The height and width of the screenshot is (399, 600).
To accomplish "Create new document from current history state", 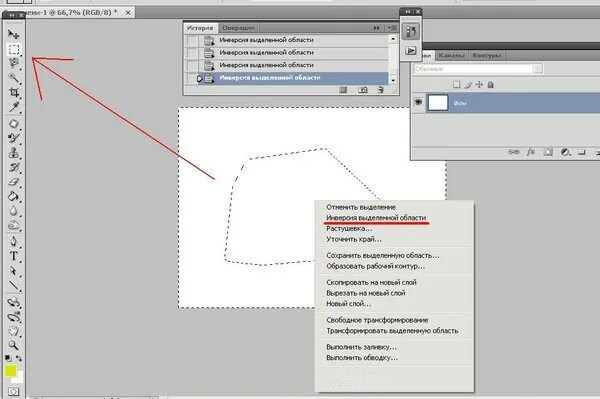I will 343,90.
